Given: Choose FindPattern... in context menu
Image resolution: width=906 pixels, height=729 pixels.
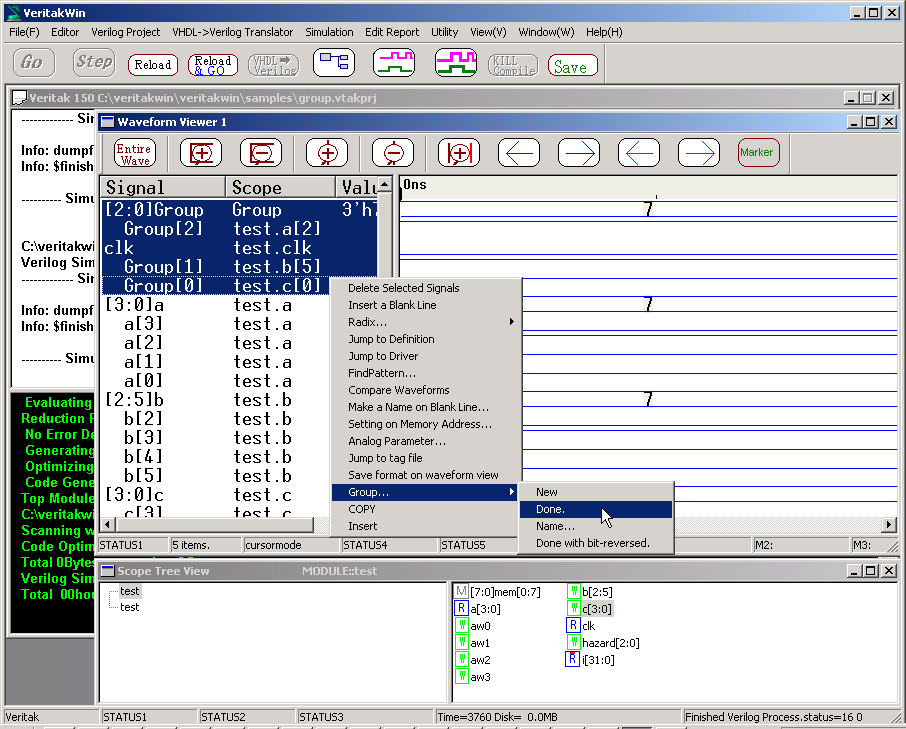Looking at the screenshot, I should [x=425, y=373].
